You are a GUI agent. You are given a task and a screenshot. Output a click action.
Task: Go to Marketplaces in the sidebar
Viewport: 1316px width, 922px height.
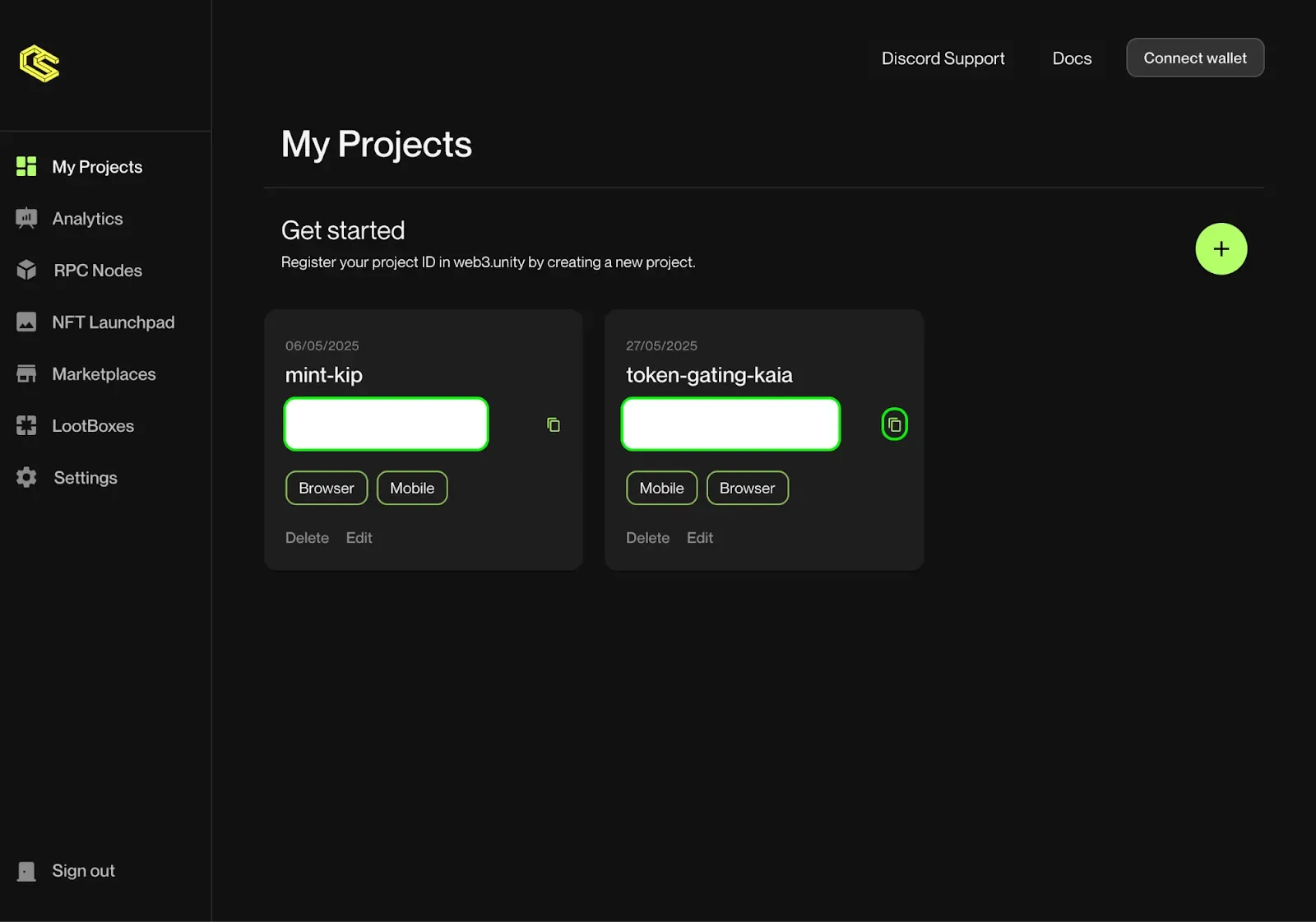pyautogui.click(x=104, y=374)
